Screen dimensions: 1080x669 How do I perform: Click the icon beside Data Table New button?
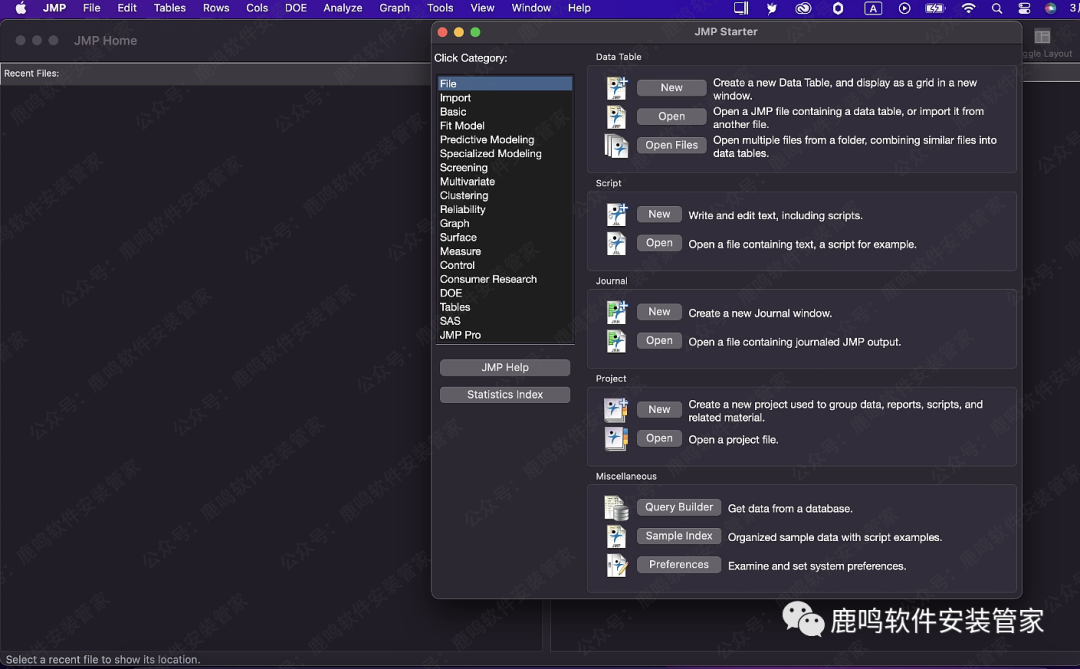click(x=616, y=88)
